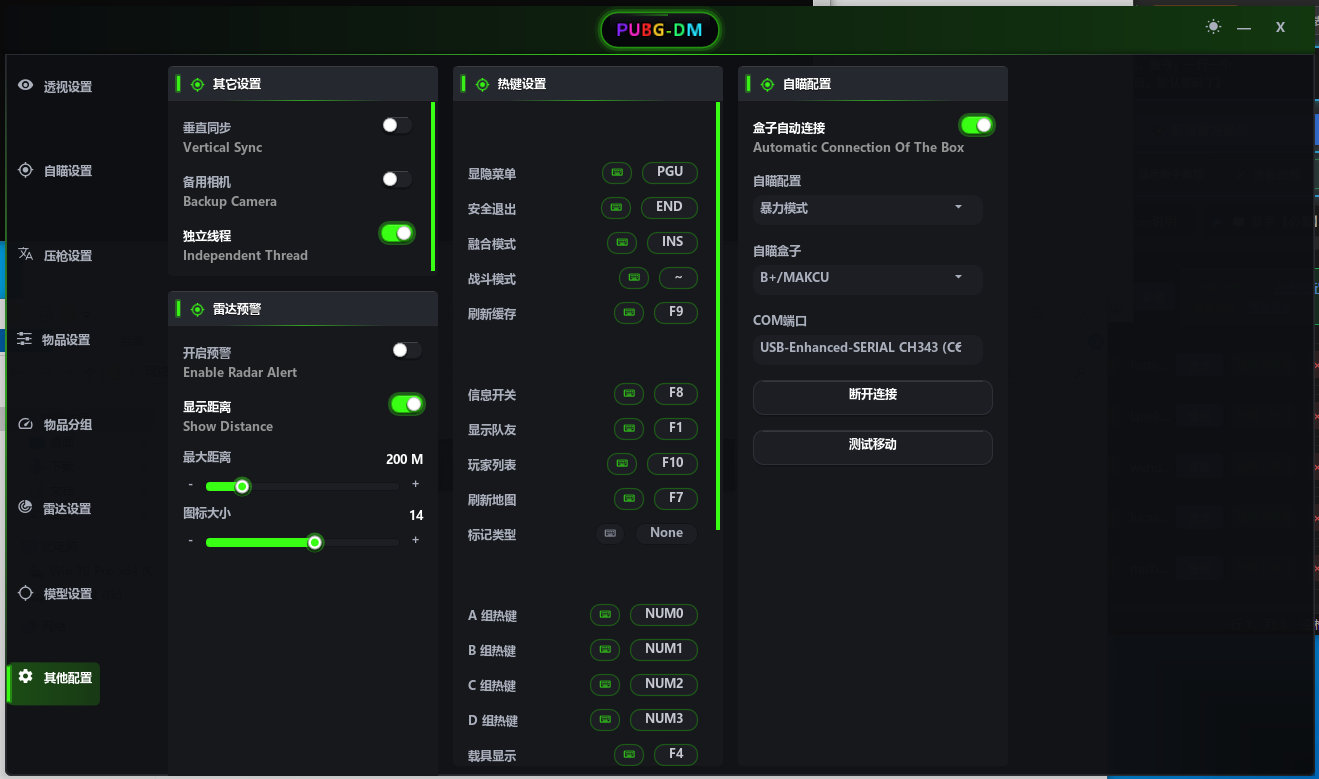Open the 自瞄配置 dropdown showing 暴力模式
The image size is (1319, 779).
tap(867, 208)
